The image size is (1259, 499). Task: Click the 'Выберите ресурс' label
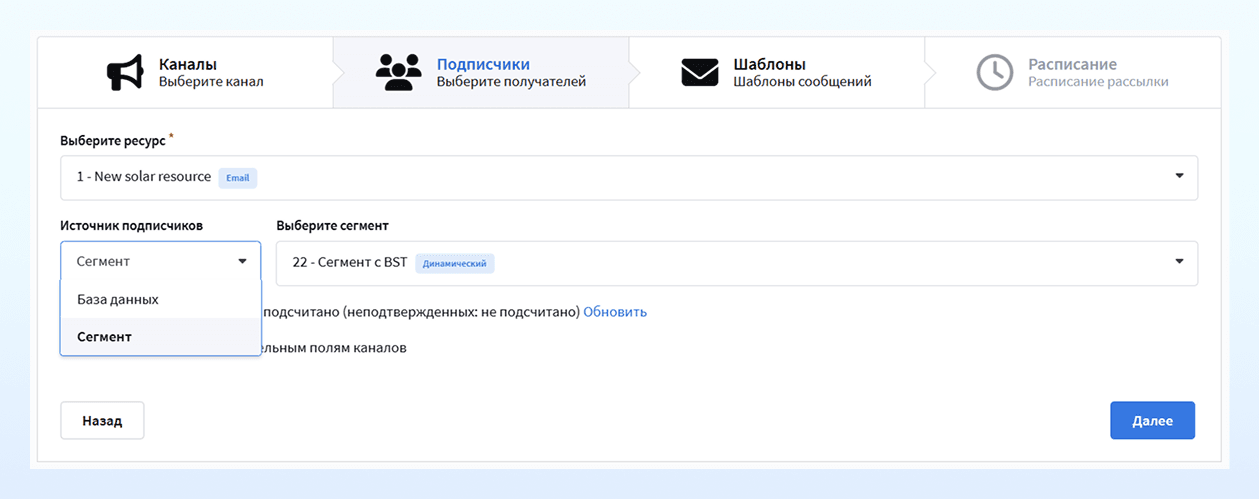[x=113, y=140]
